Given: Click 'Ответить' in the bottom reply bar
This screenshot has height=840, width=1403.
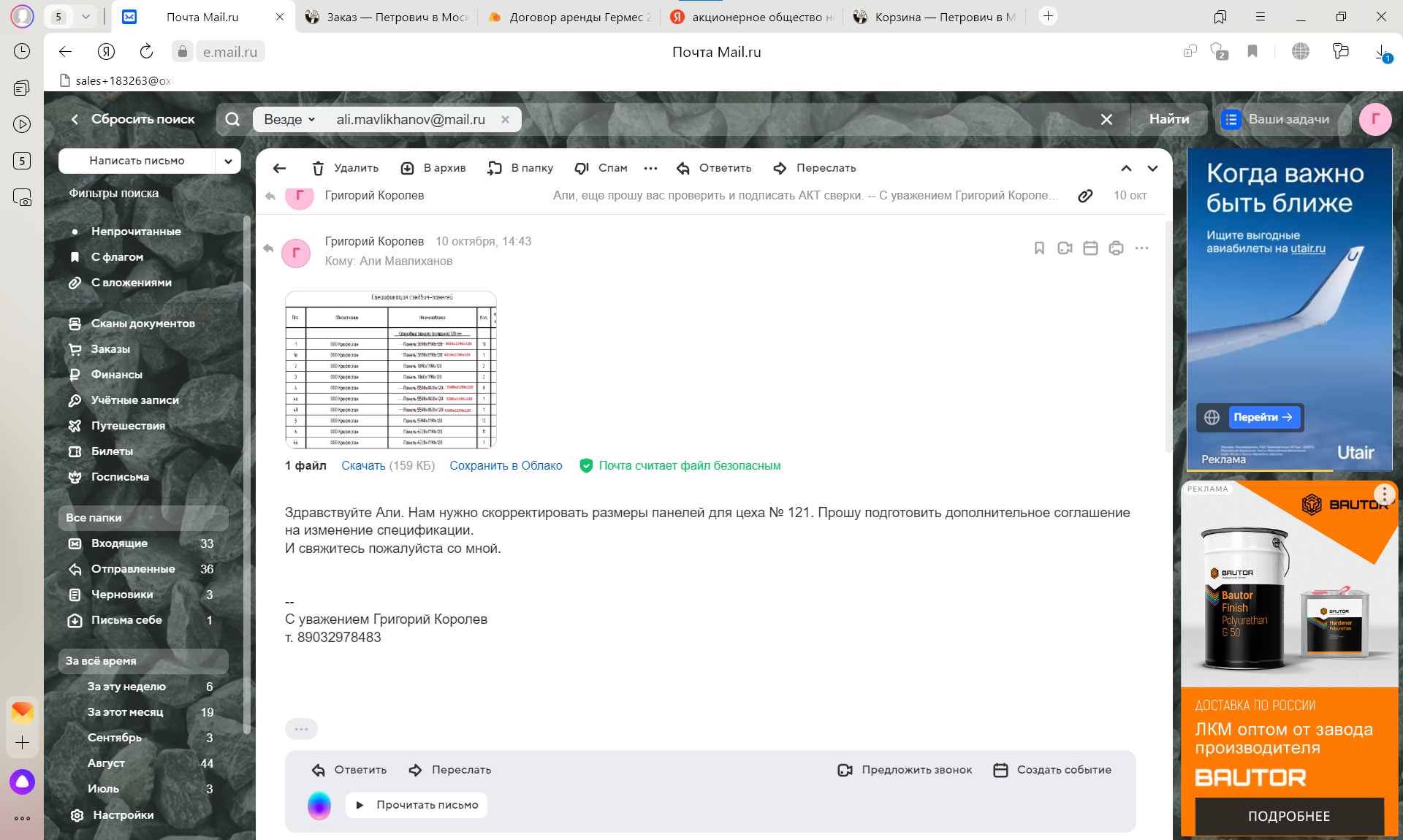Looking at the screenshot, I should (349, 770).
